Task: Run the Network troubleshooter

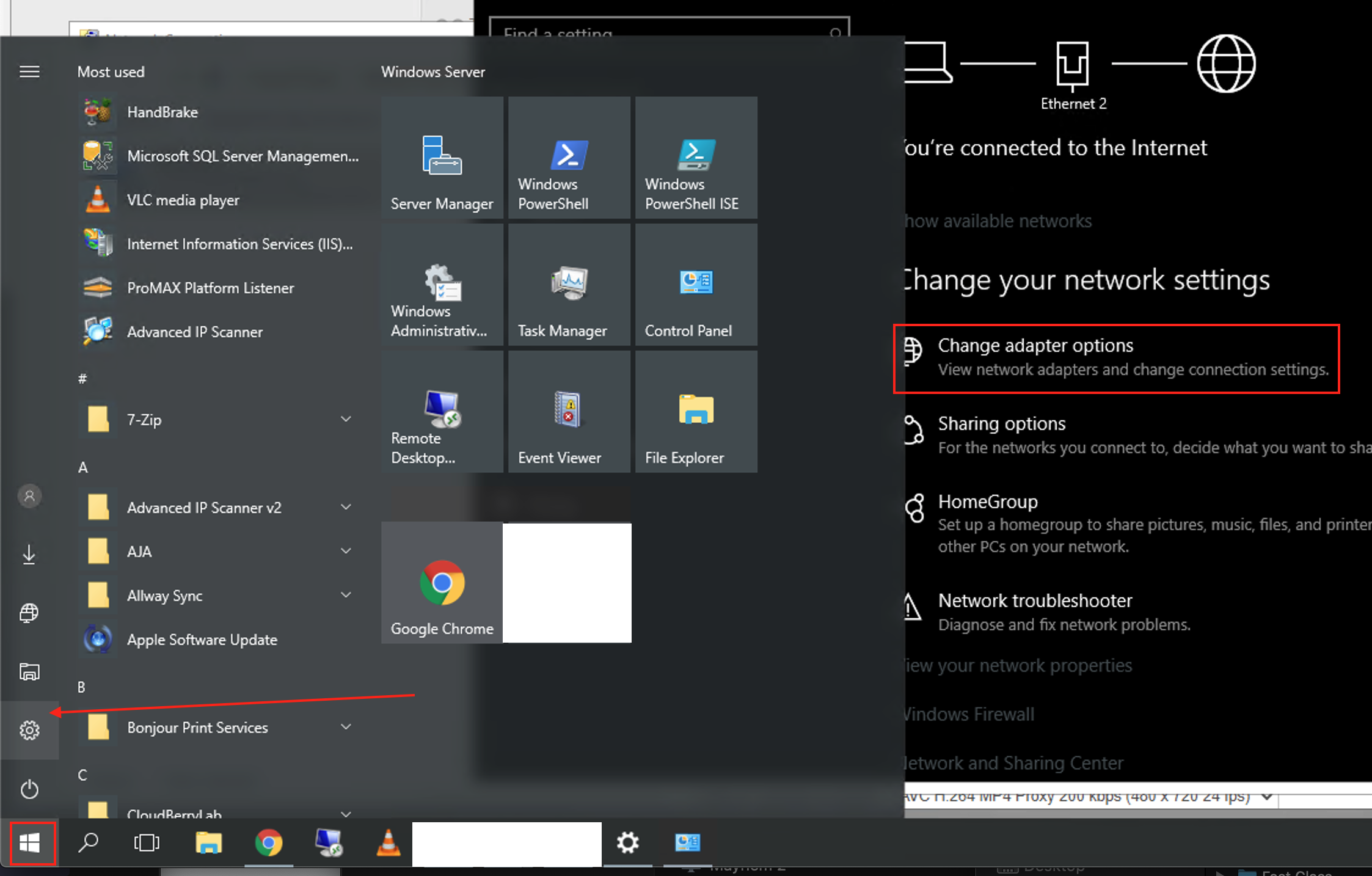Action: pos(1048,612)
